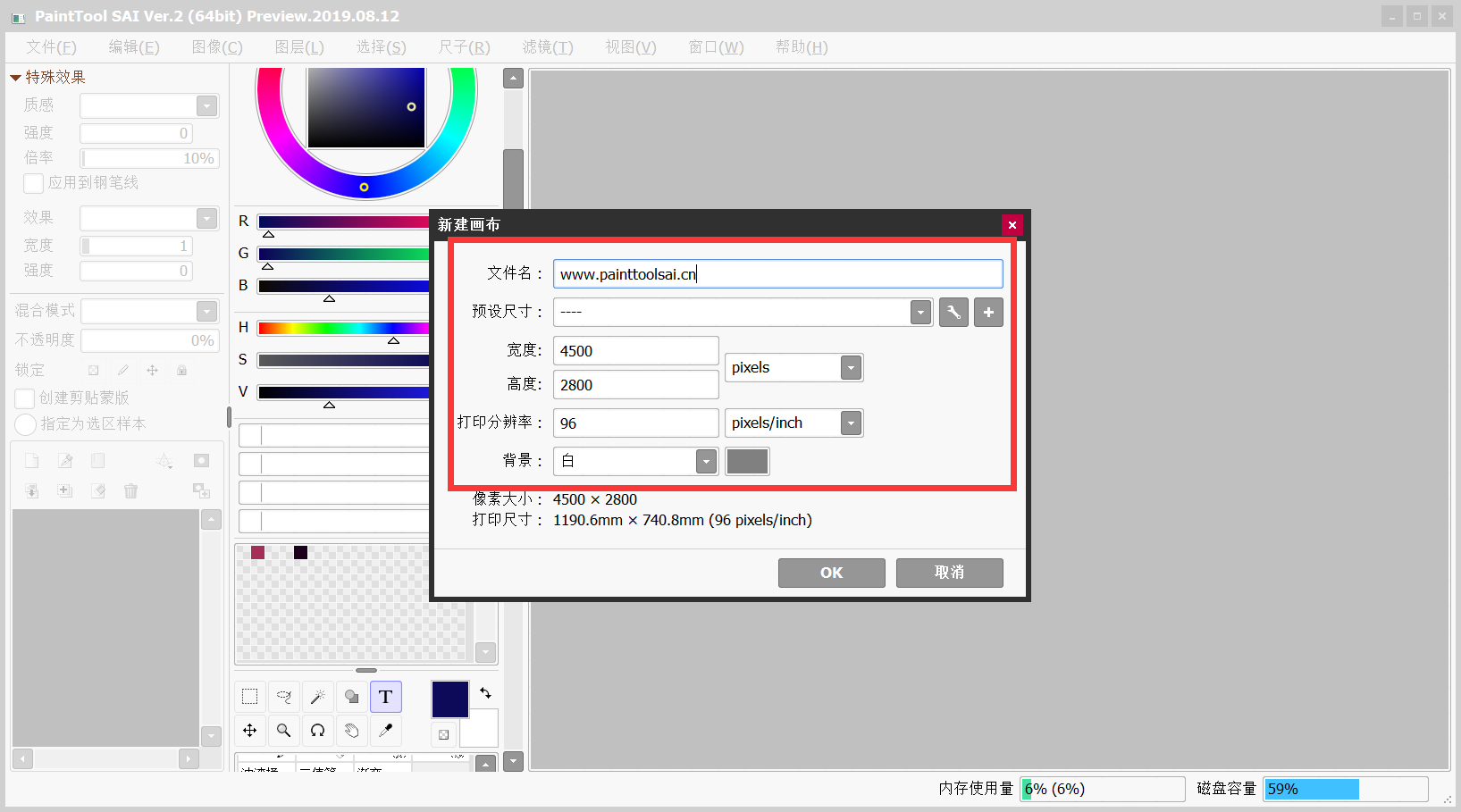The height and width of the screenshot is (812, 1461).
Task: Select the Text tool
Action: (x=386, y=697)
